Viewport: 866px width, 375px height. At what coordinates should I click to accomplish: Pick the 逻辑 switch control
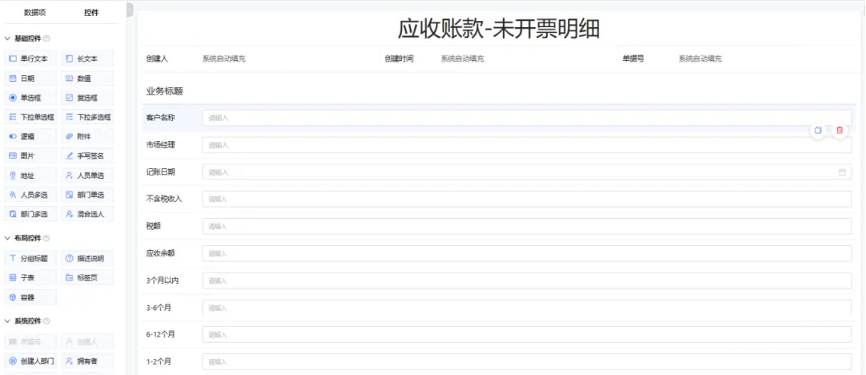point(30,136)
